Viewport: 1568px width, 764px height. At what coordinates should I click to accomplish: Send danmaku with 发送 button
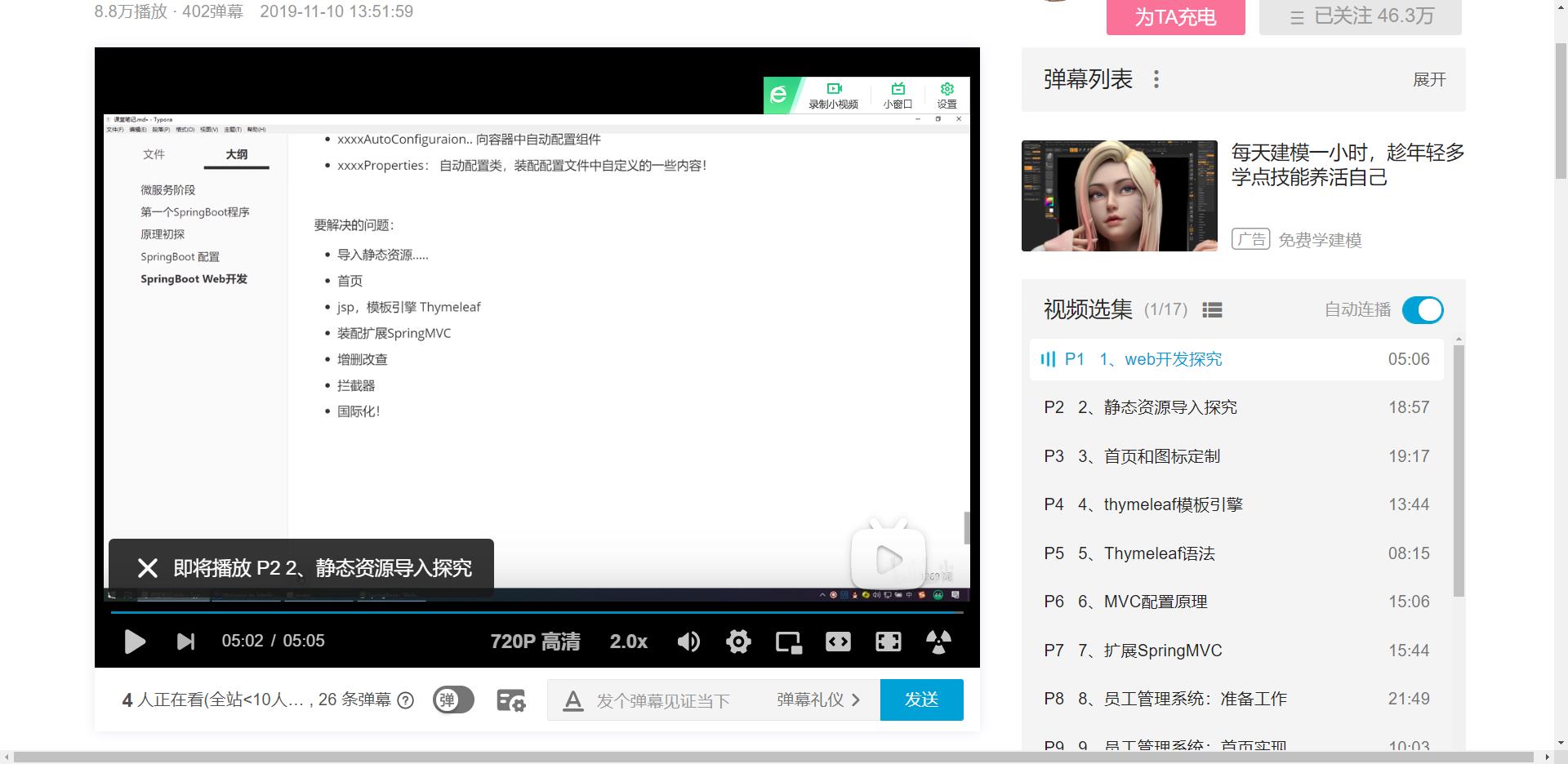point(922,700)
